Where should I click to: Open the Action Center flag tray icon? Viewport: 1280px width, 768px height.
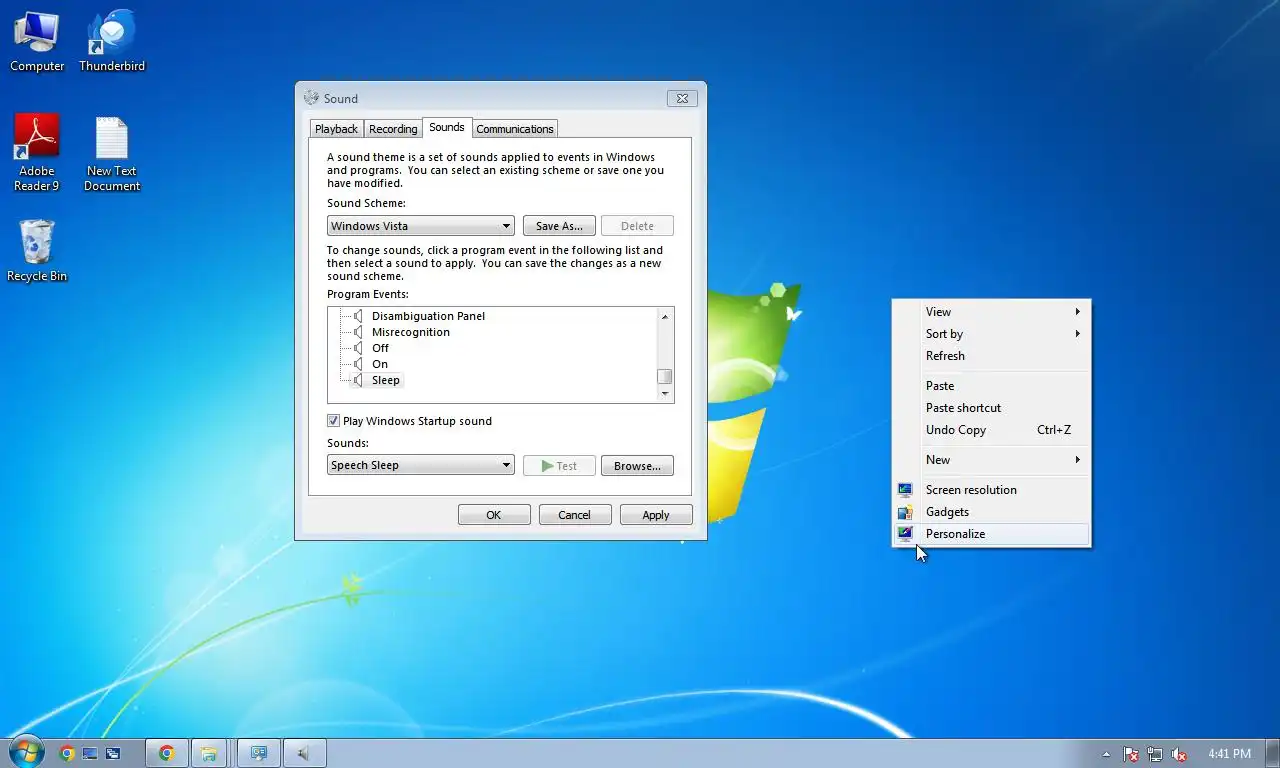point(1131,754)
